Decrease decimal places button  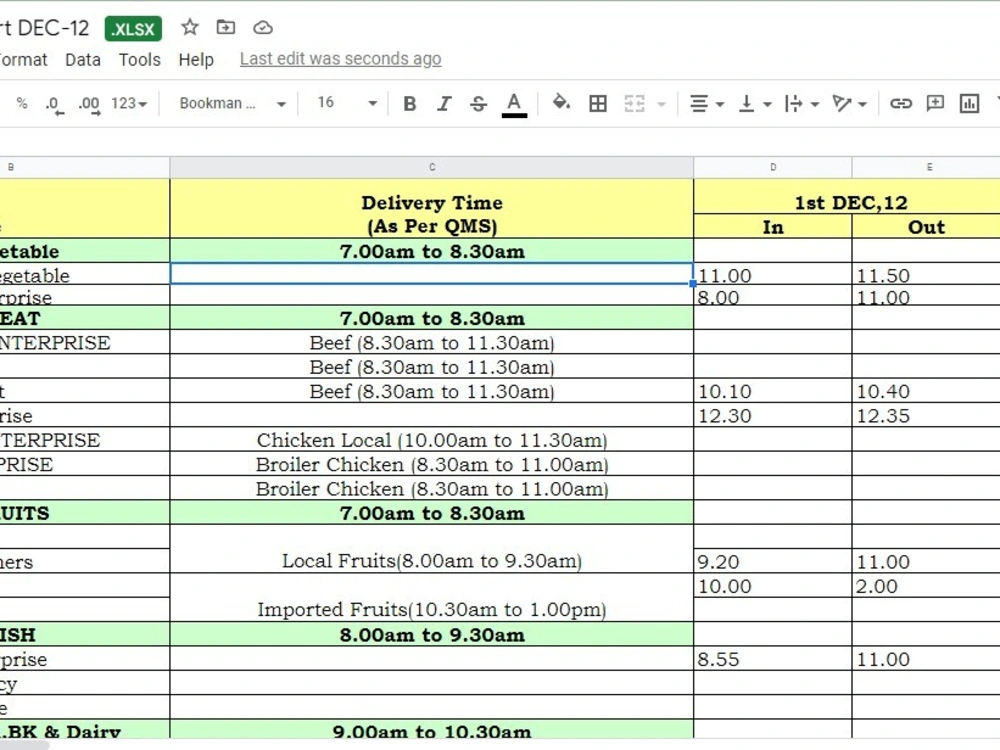(x=54, y=104)
